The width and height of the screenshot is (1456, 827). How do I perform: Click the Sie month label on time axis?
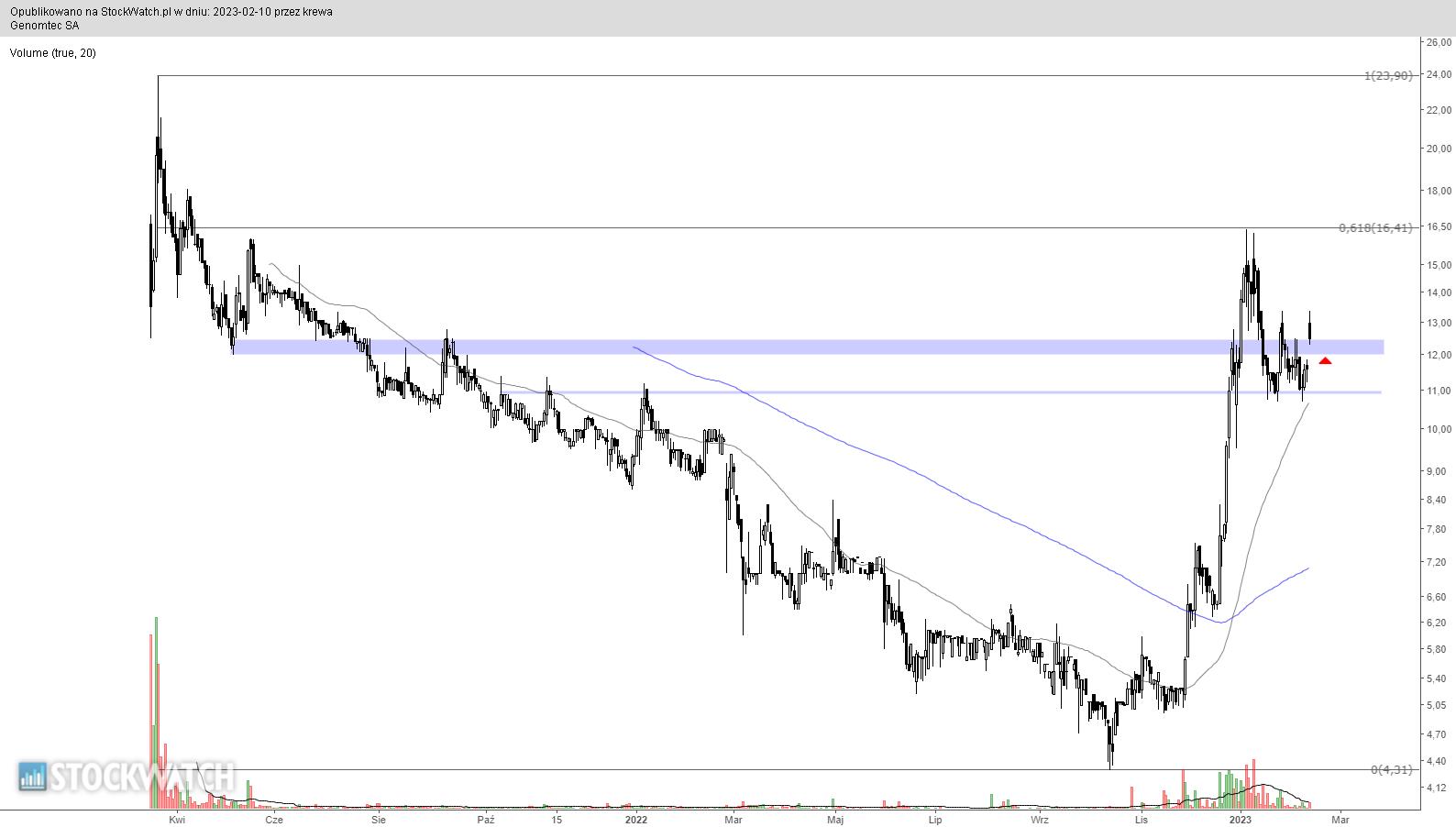tap(379, 820)
